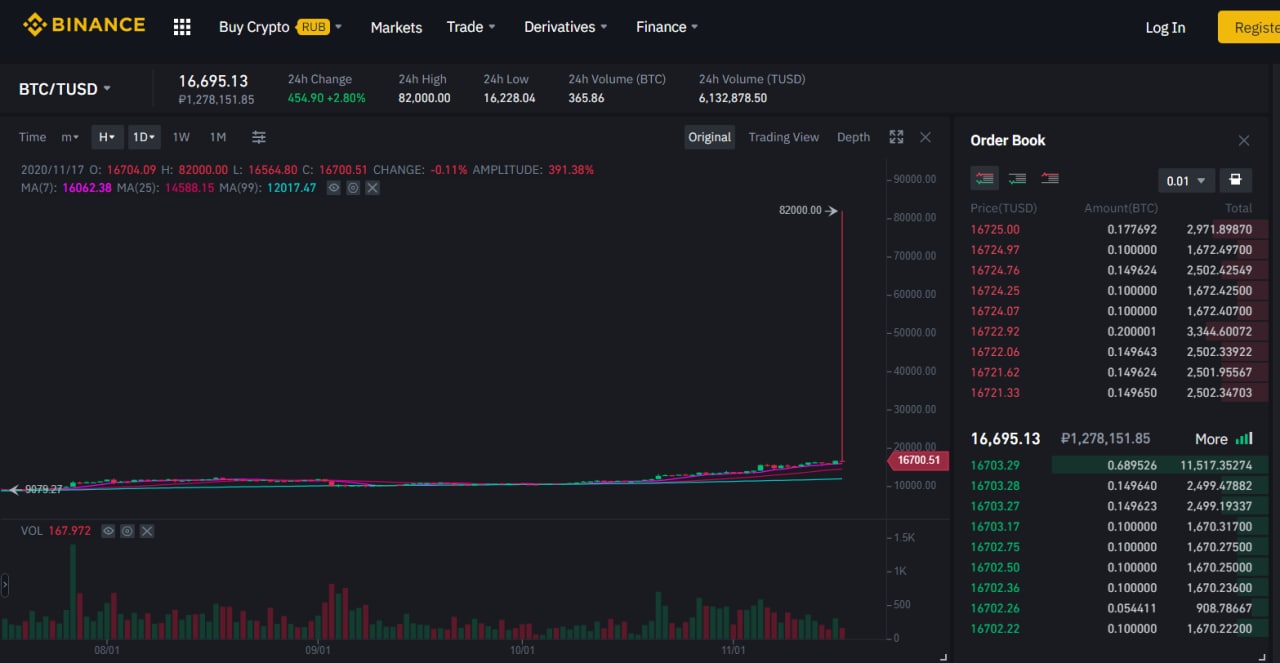Screen dimensions: 1280x663
Task: Show only buy orders in order book
Action: [1017, 179]
